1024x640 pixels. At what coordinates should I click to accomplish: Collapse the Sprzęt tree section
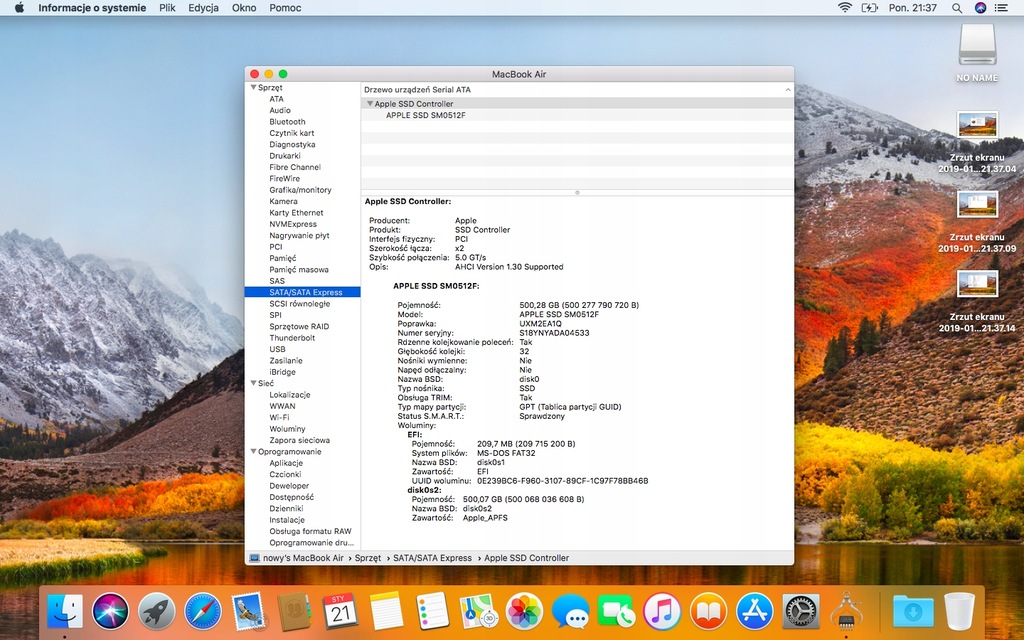pyautogui.click(x=253, y=88)
